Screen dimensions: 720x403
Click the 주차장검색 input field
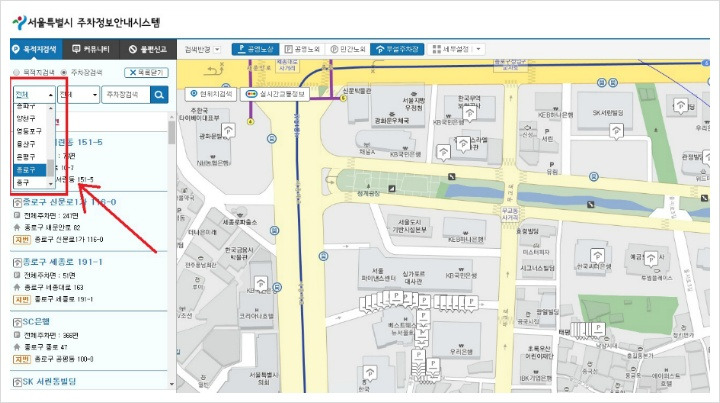[126, 95]
